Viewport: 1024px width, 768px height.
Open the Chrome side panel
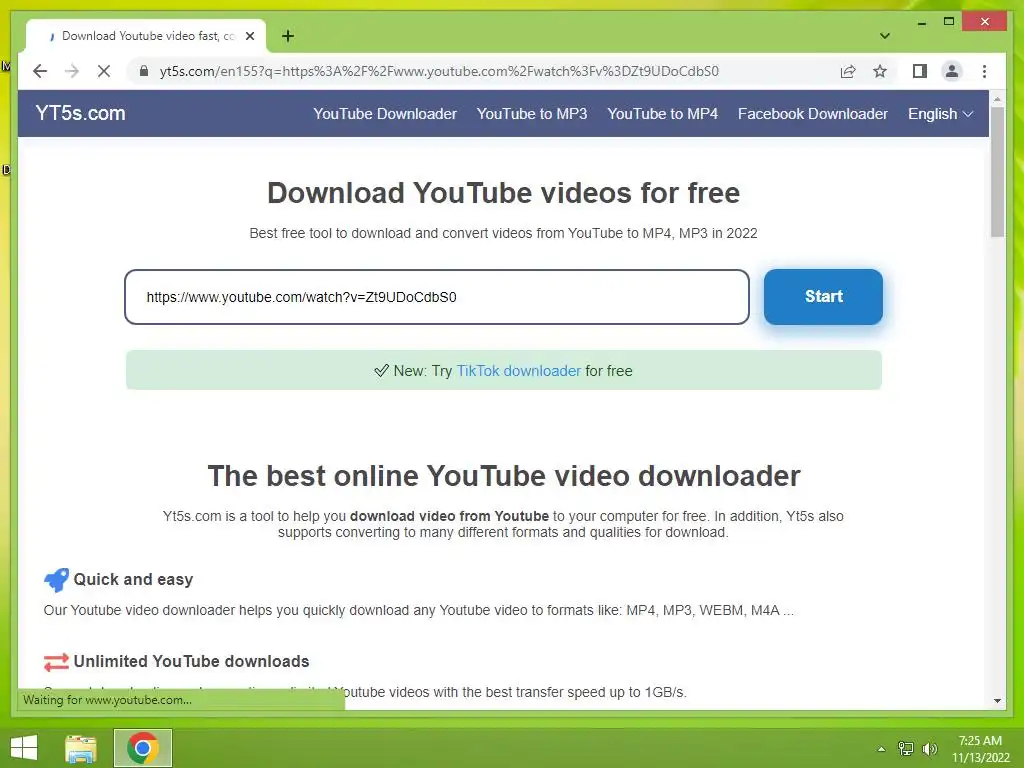[x=920, y=71]
